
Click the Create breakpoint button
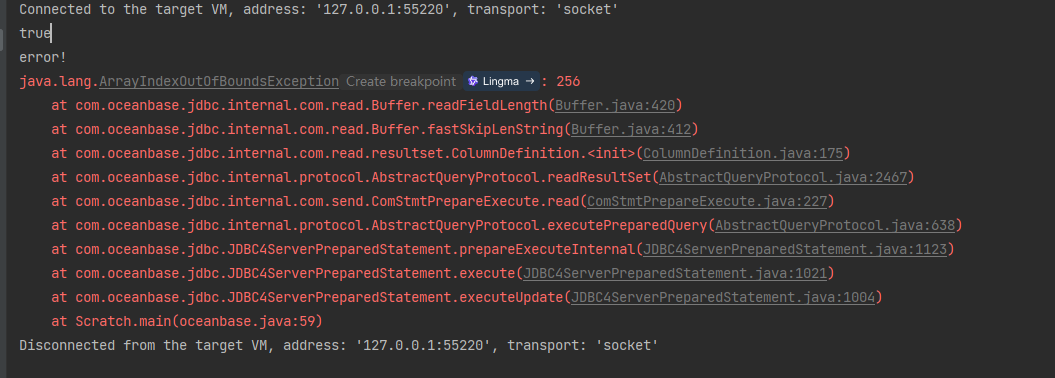(400, 81)
